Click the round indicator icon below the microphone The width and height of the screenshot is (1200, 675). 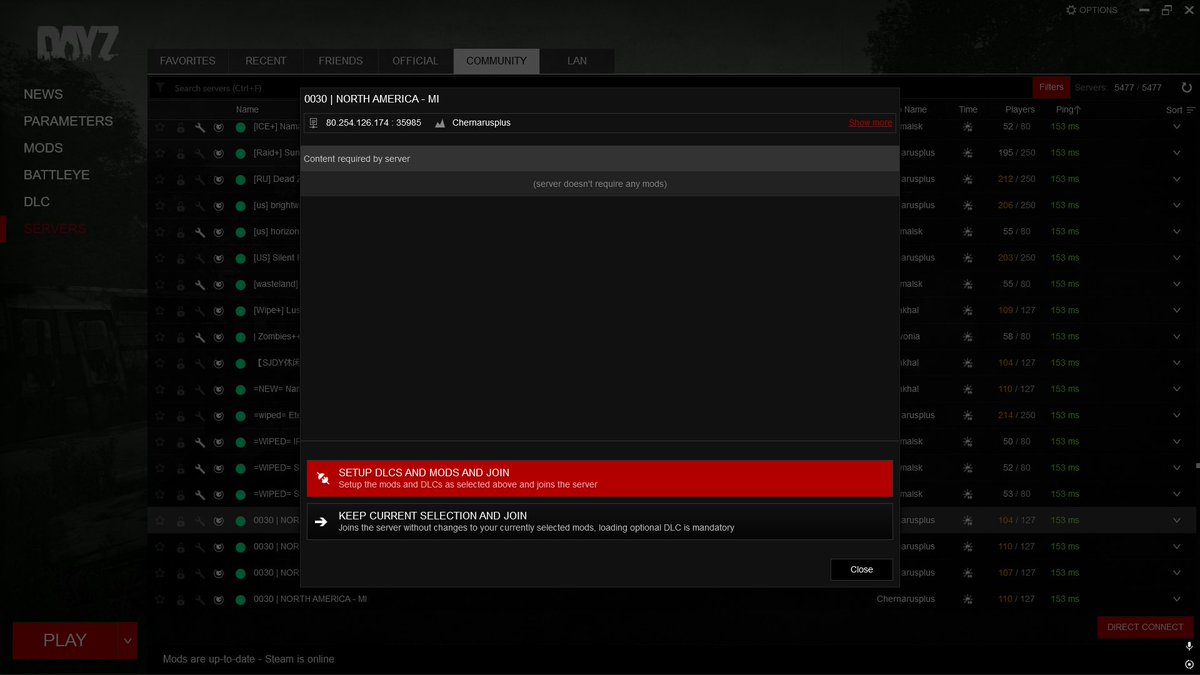coord(1188,664)
